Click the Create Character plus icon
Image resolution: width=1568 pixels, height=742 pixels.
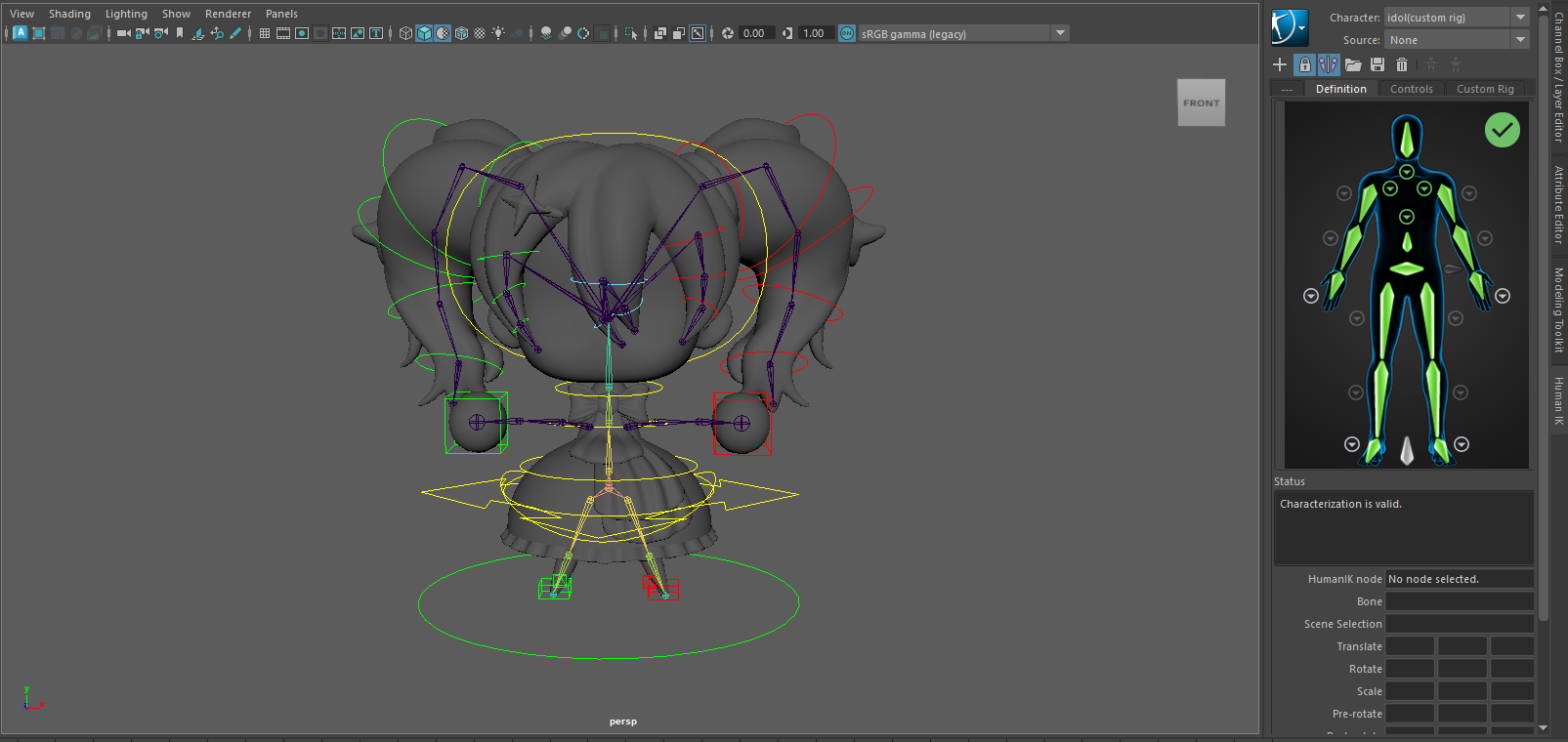coord(1280,64)
